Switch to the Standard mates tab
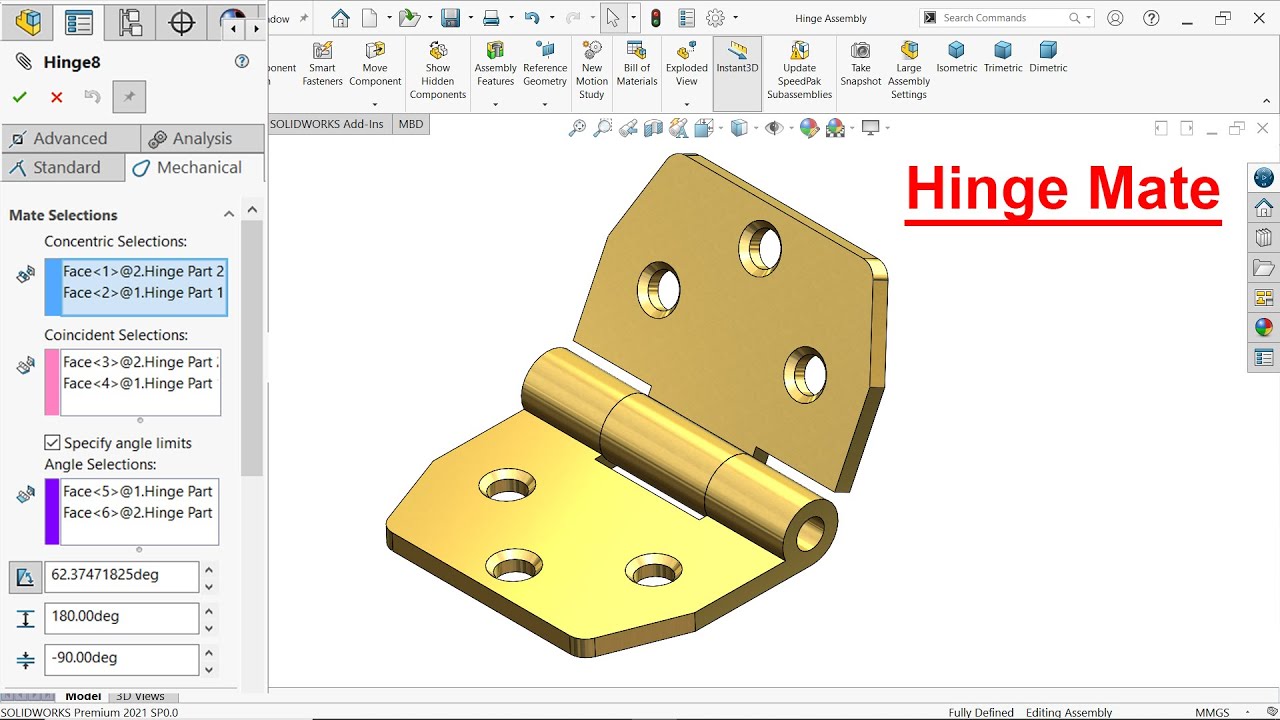Image resolution: width=1280 pixels, height=720 pixels. click(x=63, y=167)
